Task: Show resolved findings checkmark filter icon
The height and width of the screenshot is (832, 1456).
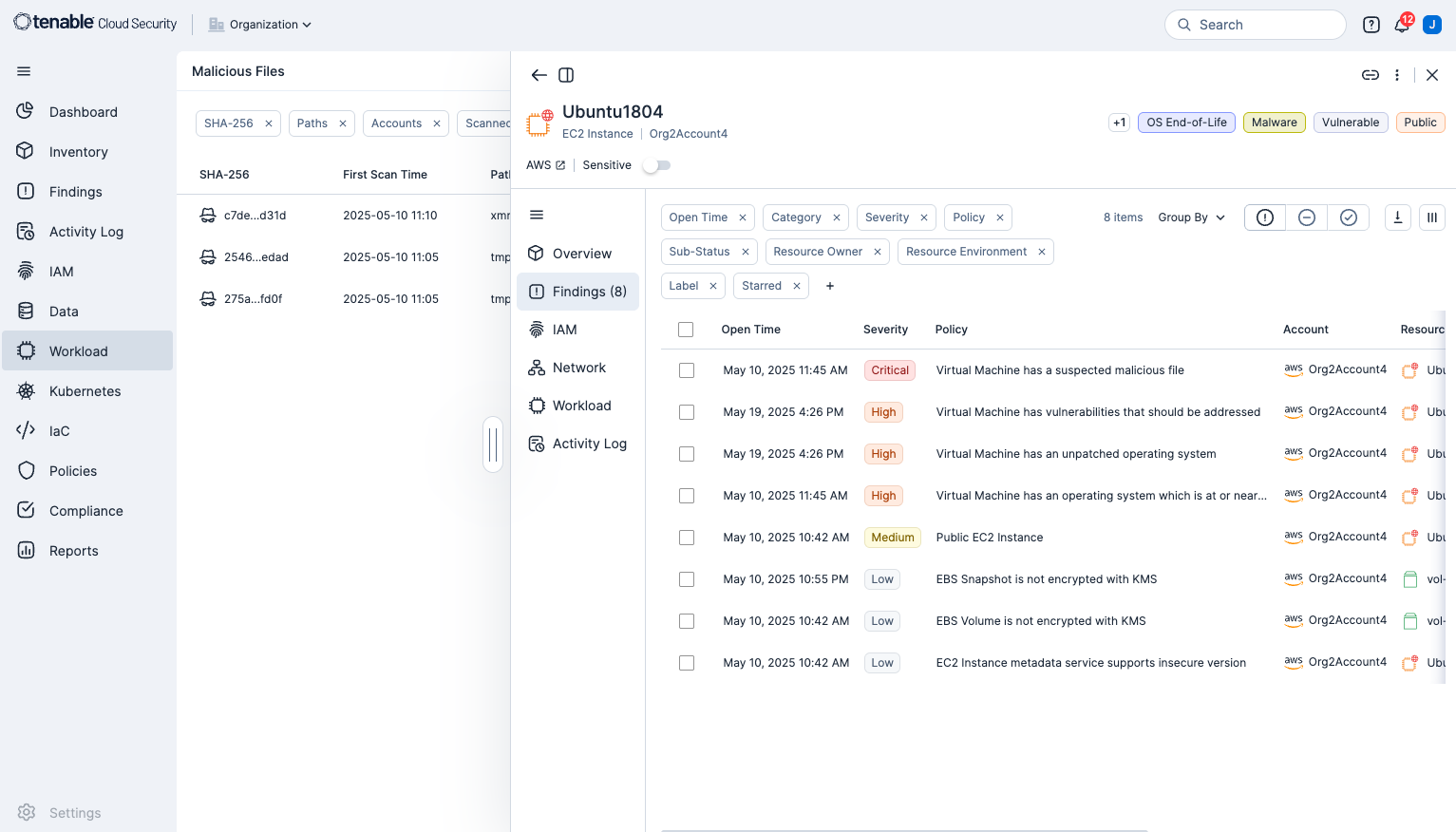Action: tap(1348, 217)
